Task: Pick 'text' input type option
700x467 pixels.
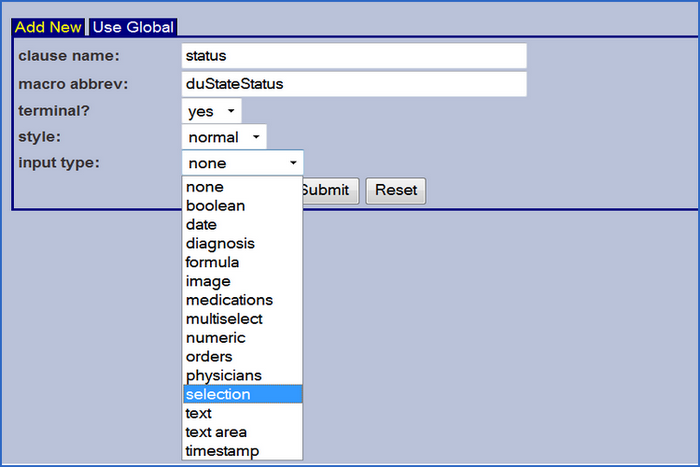Action: (242, 413)
